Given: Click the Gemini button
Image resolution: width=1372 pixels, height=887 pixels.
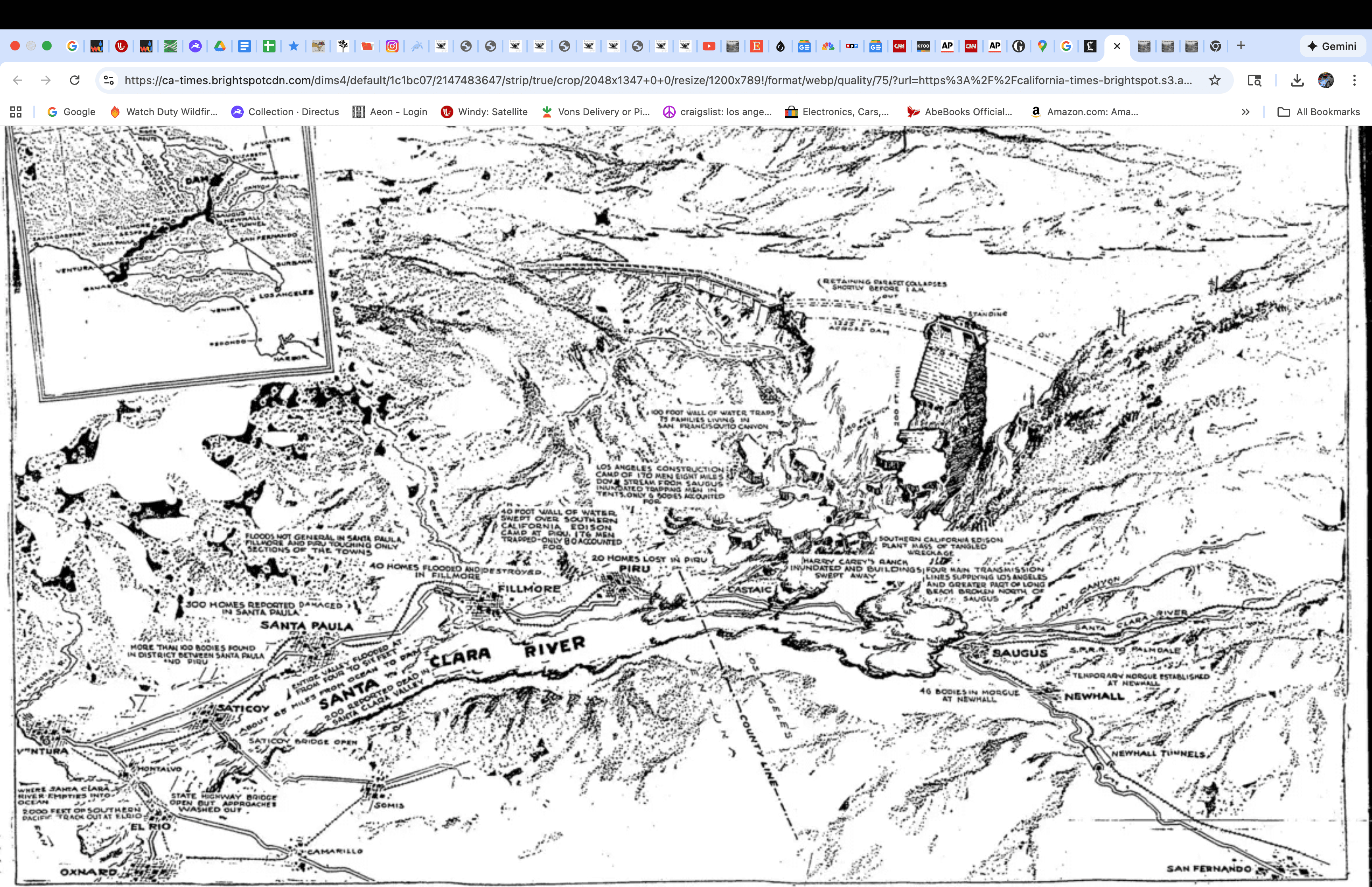Looking at the screenshot, I should (1332, 46).
